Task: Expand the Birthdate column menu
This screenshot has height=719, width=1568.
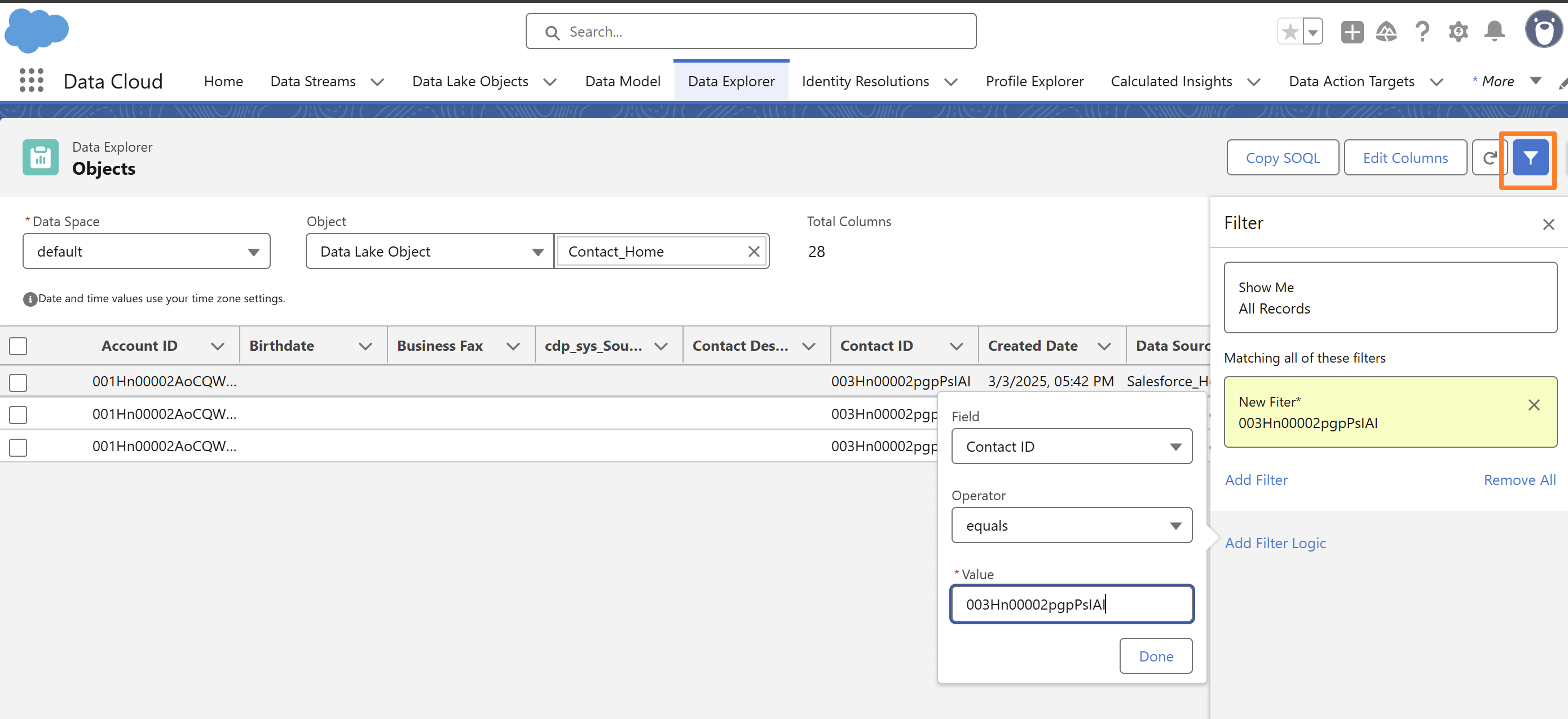Action: click(365, 346)
